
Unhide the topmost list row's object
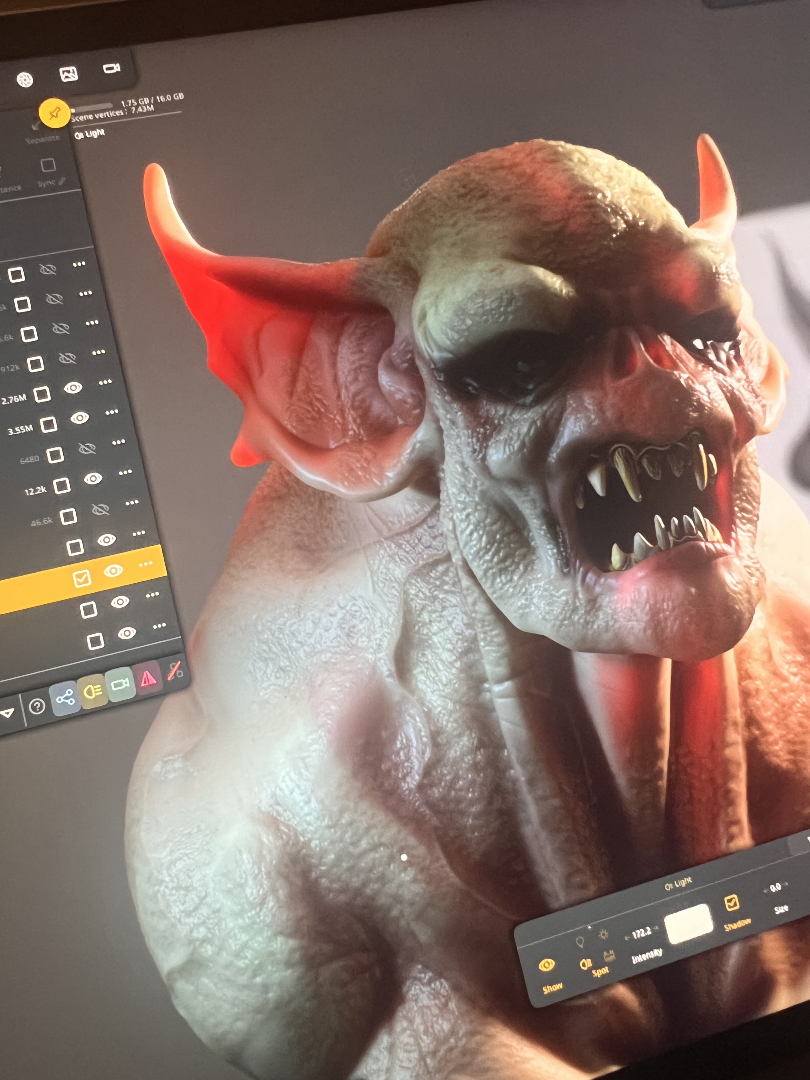point(48,269)
